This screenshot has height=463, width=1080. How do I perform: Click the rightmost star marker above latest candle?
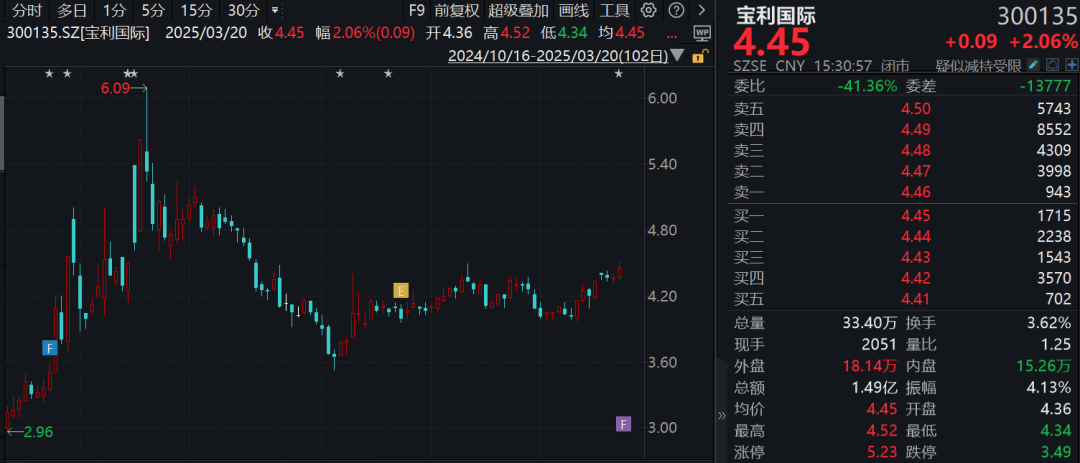[619, 74]
